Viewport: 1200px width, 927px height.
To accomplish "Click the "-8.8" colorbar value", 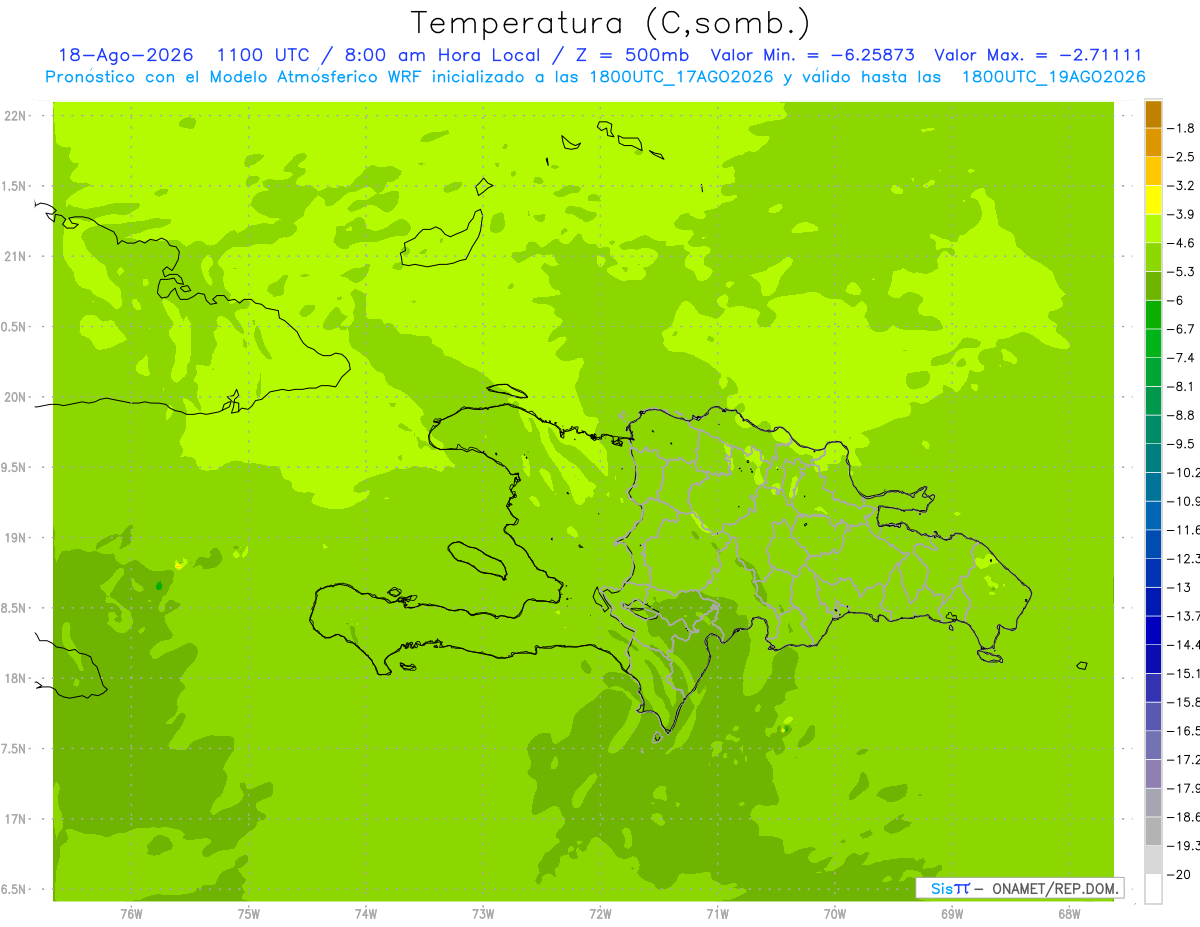I will click(x=1181, y=415).
